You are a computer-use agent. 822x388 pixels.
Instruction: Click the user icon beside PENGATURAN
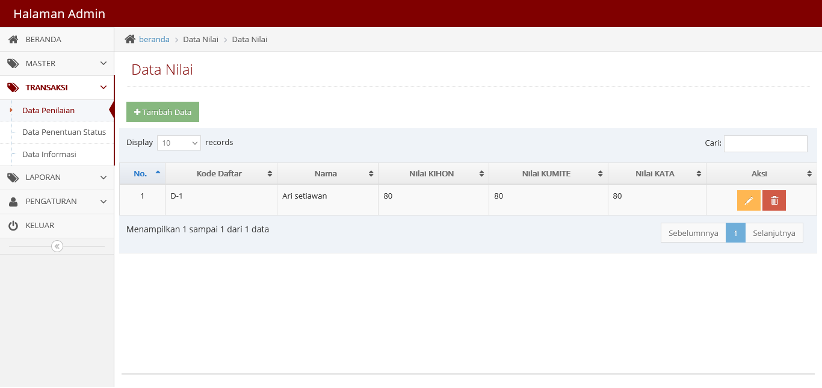14,201
